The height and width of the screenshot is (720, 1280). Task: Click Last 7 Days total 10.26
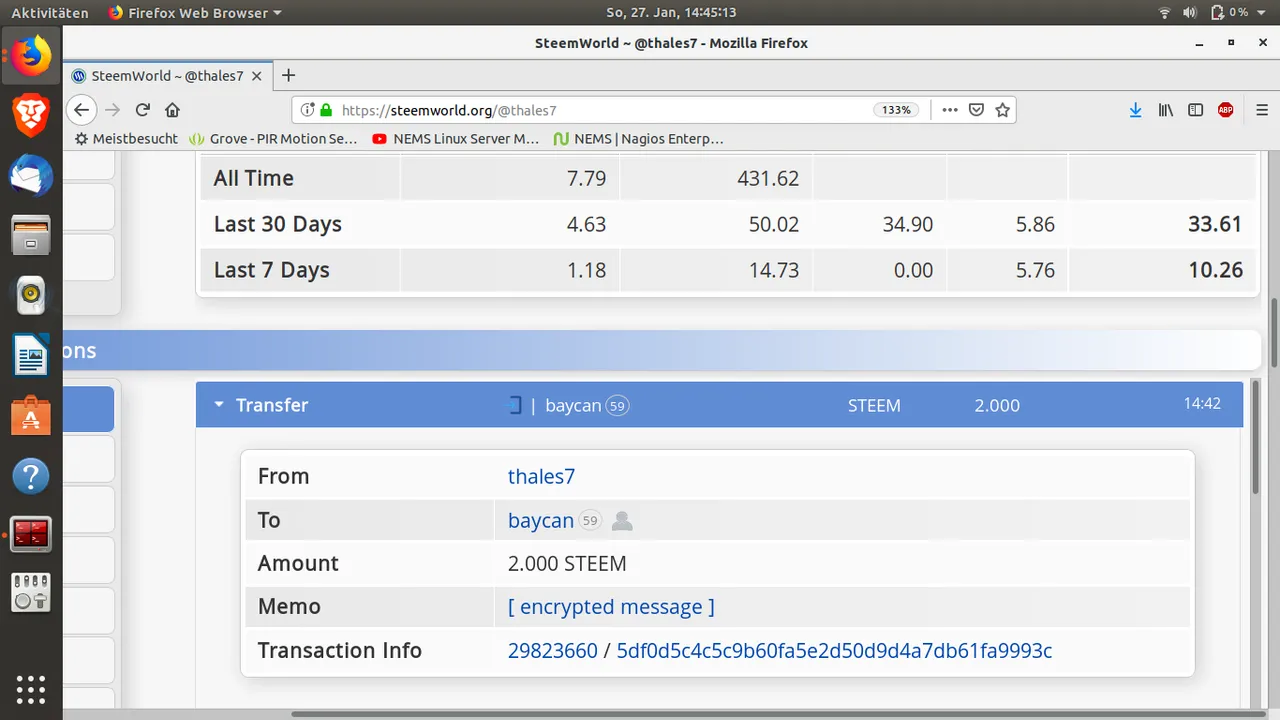click(1215, 270)
